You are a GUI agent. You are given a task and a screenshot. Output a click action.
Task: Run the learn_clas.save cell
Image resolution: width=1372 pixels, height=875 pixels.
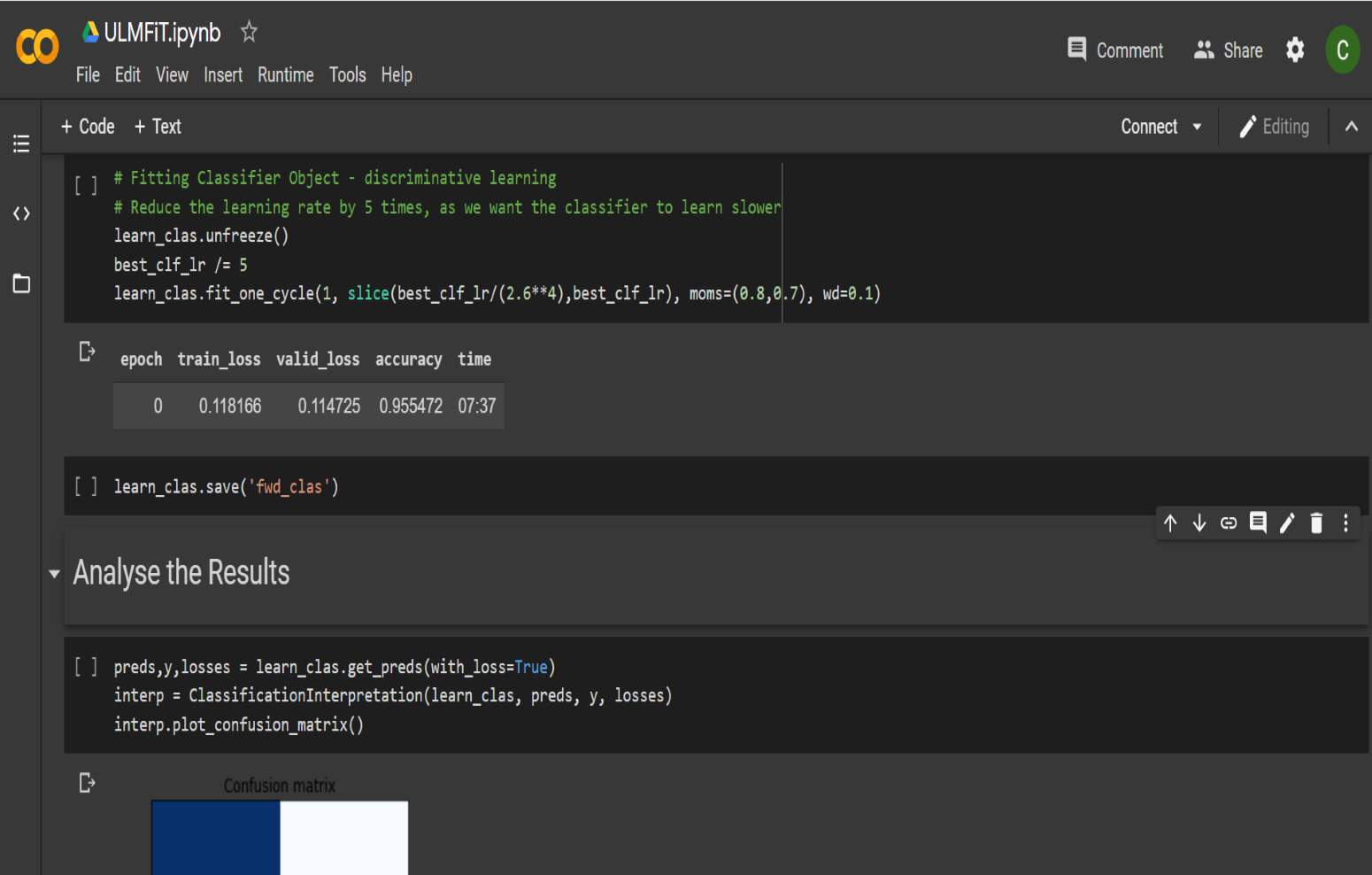(86, 486)
